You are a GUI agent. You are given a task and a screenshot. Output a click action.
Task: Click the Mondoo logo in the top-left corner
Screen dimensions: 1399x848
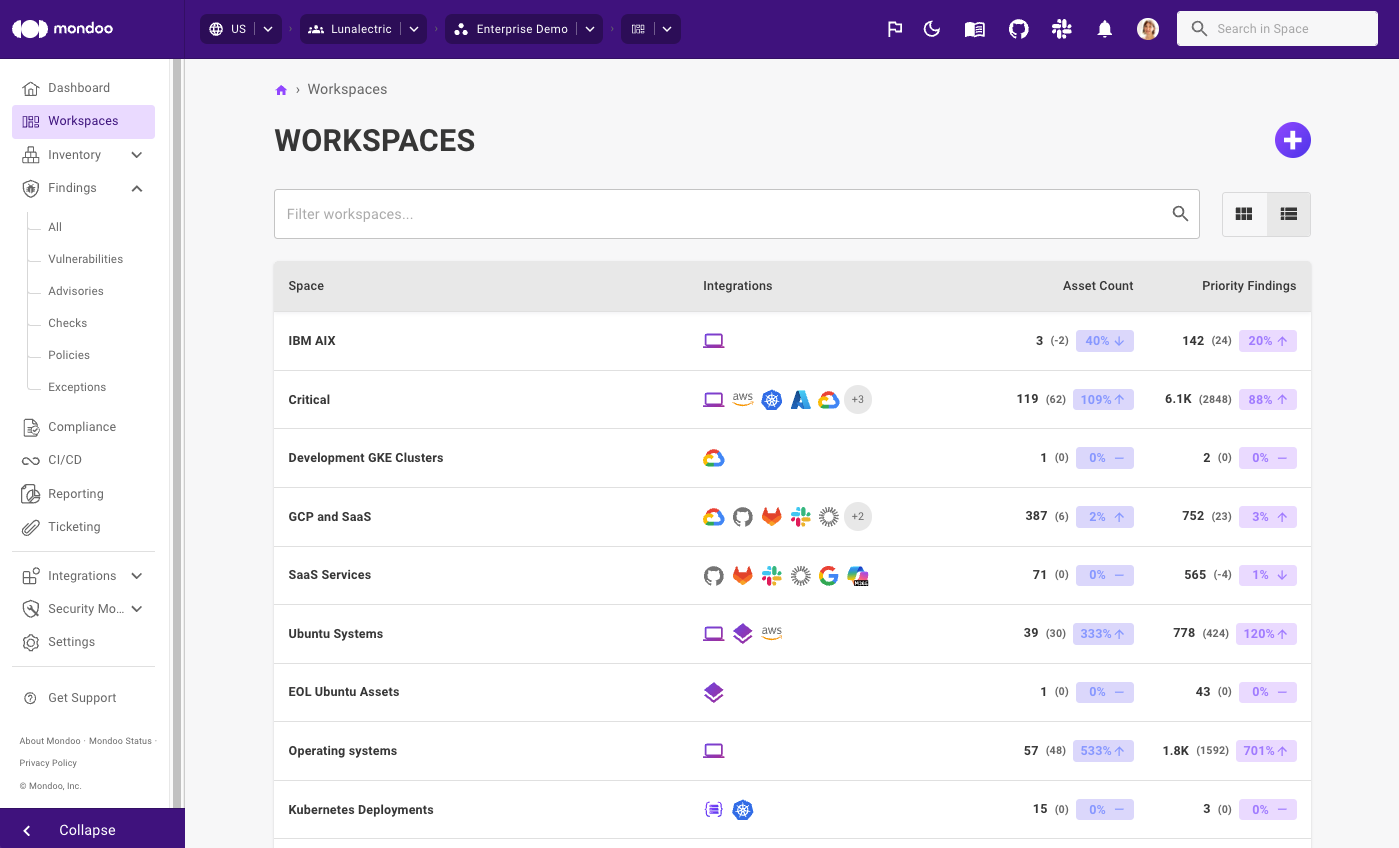[62, 28]
